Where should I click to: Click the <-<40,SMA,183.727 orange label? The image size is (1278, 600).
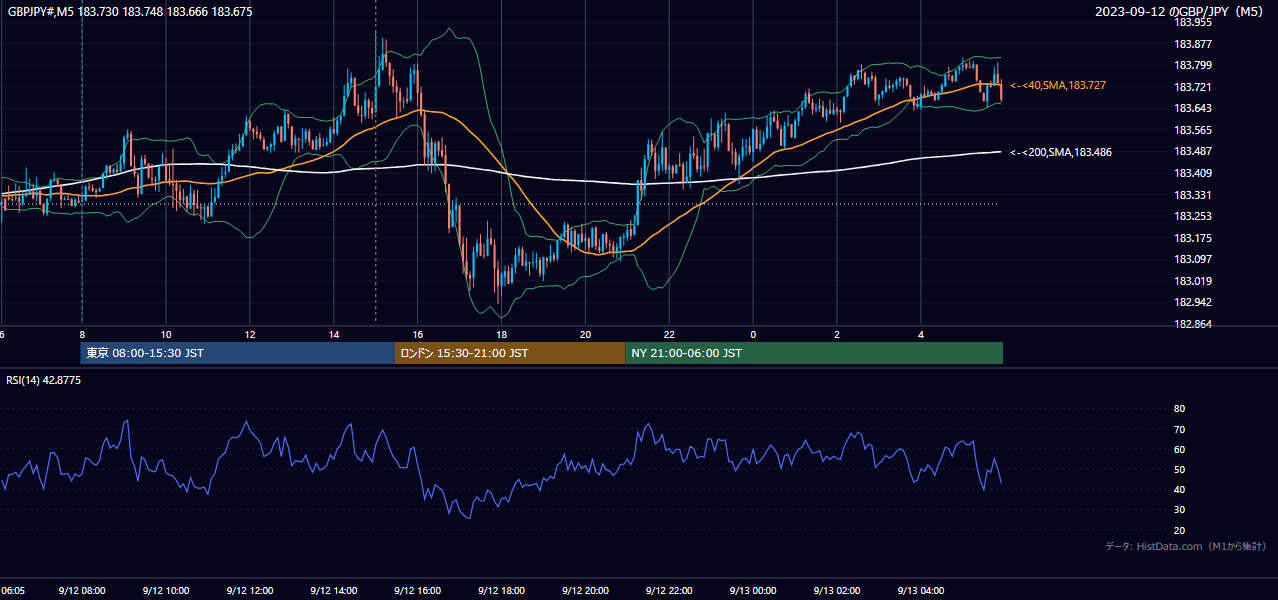coord(1058,86)
